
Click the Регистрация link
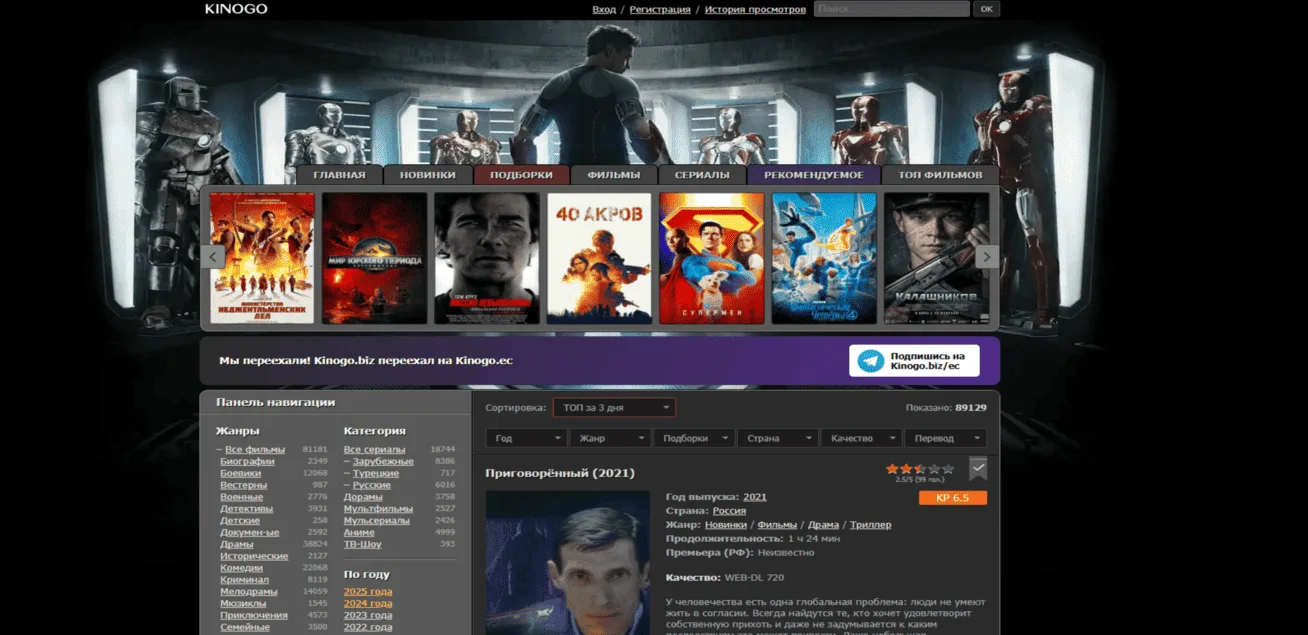pyautogui.click(x=660, y=9)
